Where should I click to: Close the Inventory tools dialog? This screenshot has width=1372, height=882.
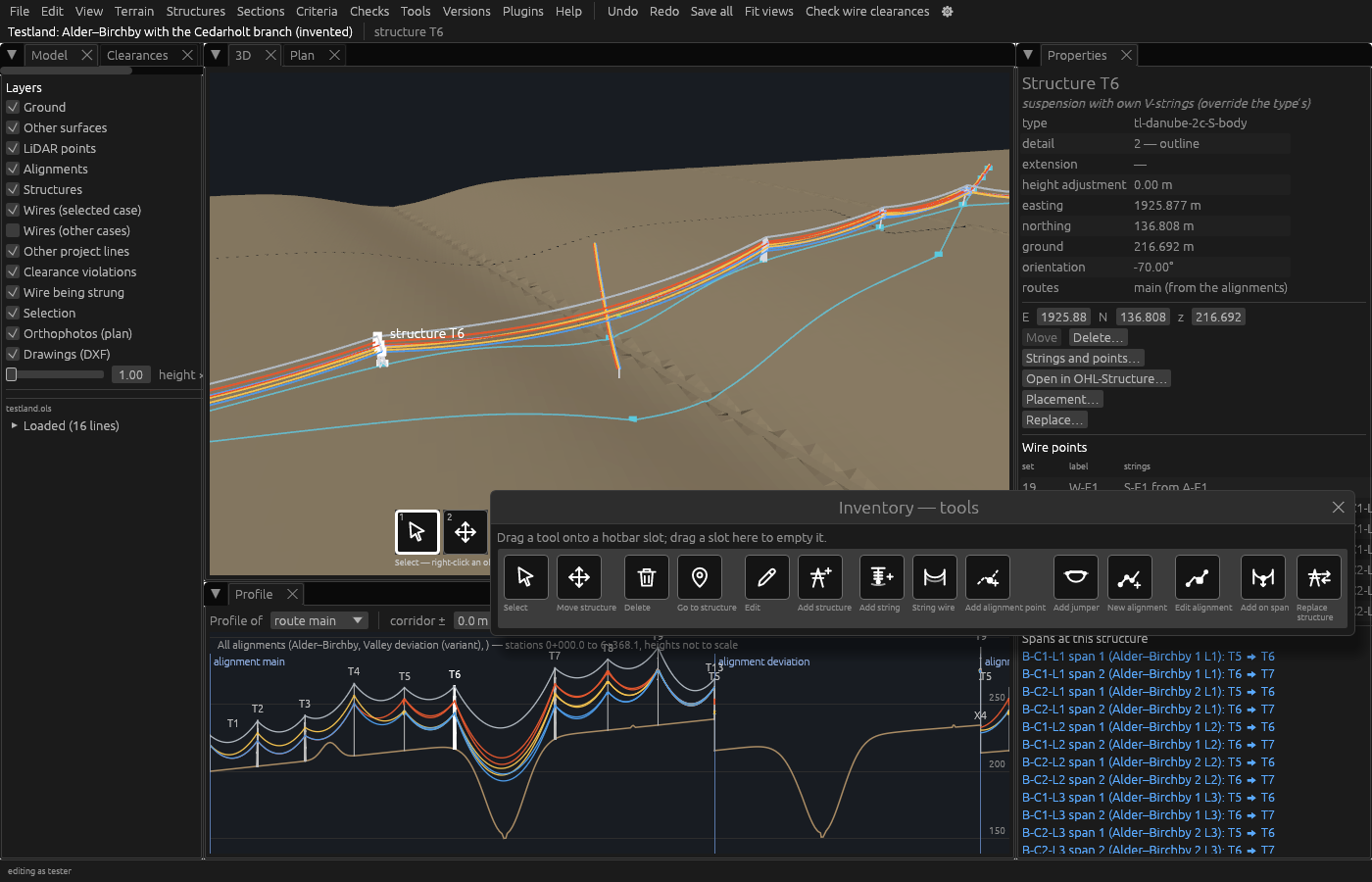click(x=1339, y=508)
